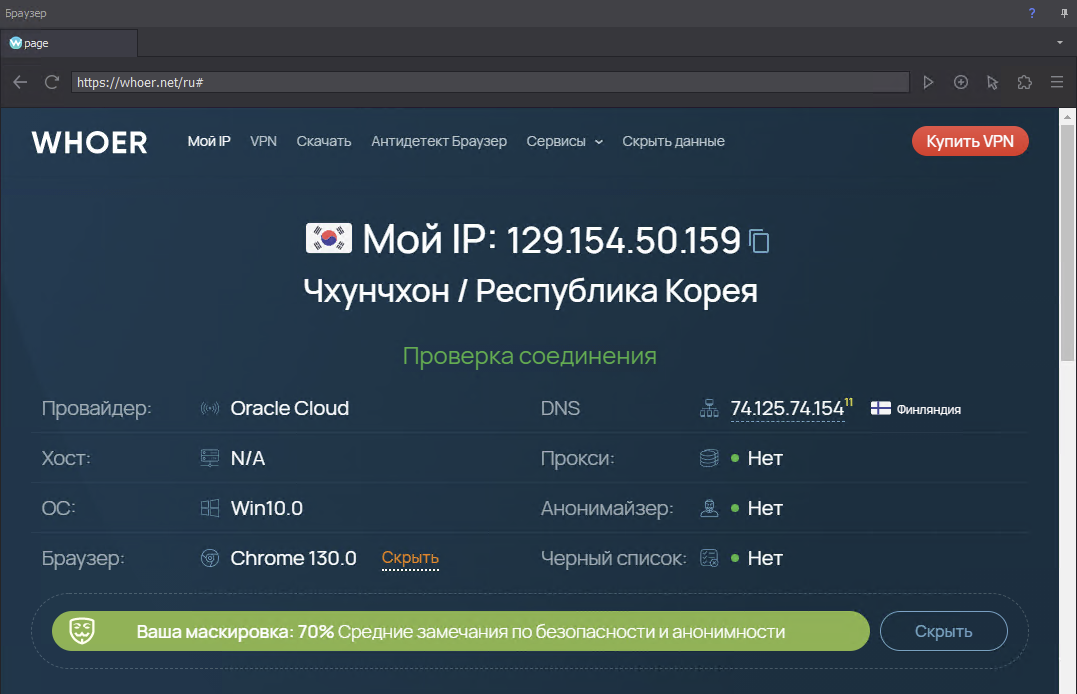Screen dimensions: 1077x694
Task: Click the DNS row label
Action: pyautogui.click(x=560, y=409)
